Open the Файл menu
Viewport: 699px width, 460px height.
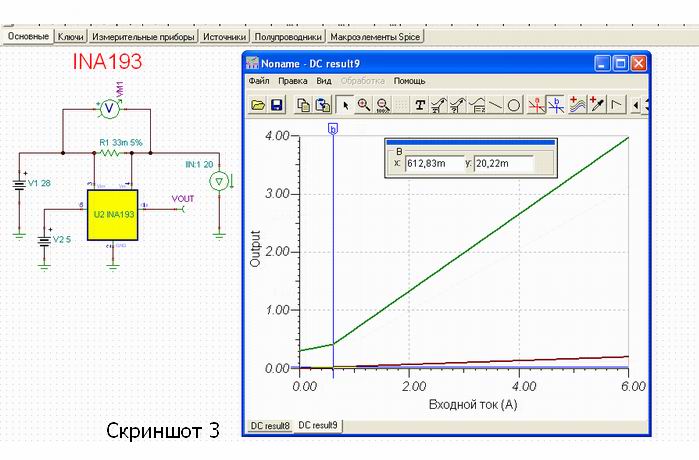click(259, 81)
